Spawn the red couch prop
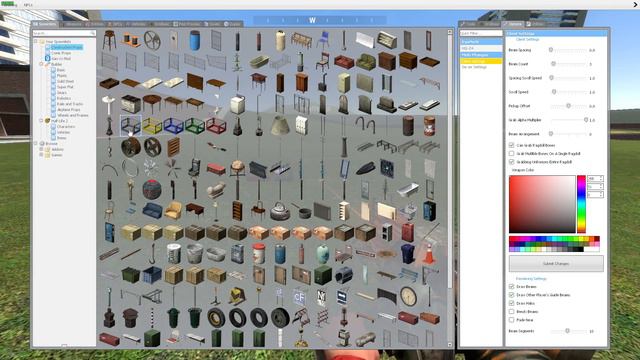Image resolution: width=640 pixels, height=360 pixels. pos(344,62)
